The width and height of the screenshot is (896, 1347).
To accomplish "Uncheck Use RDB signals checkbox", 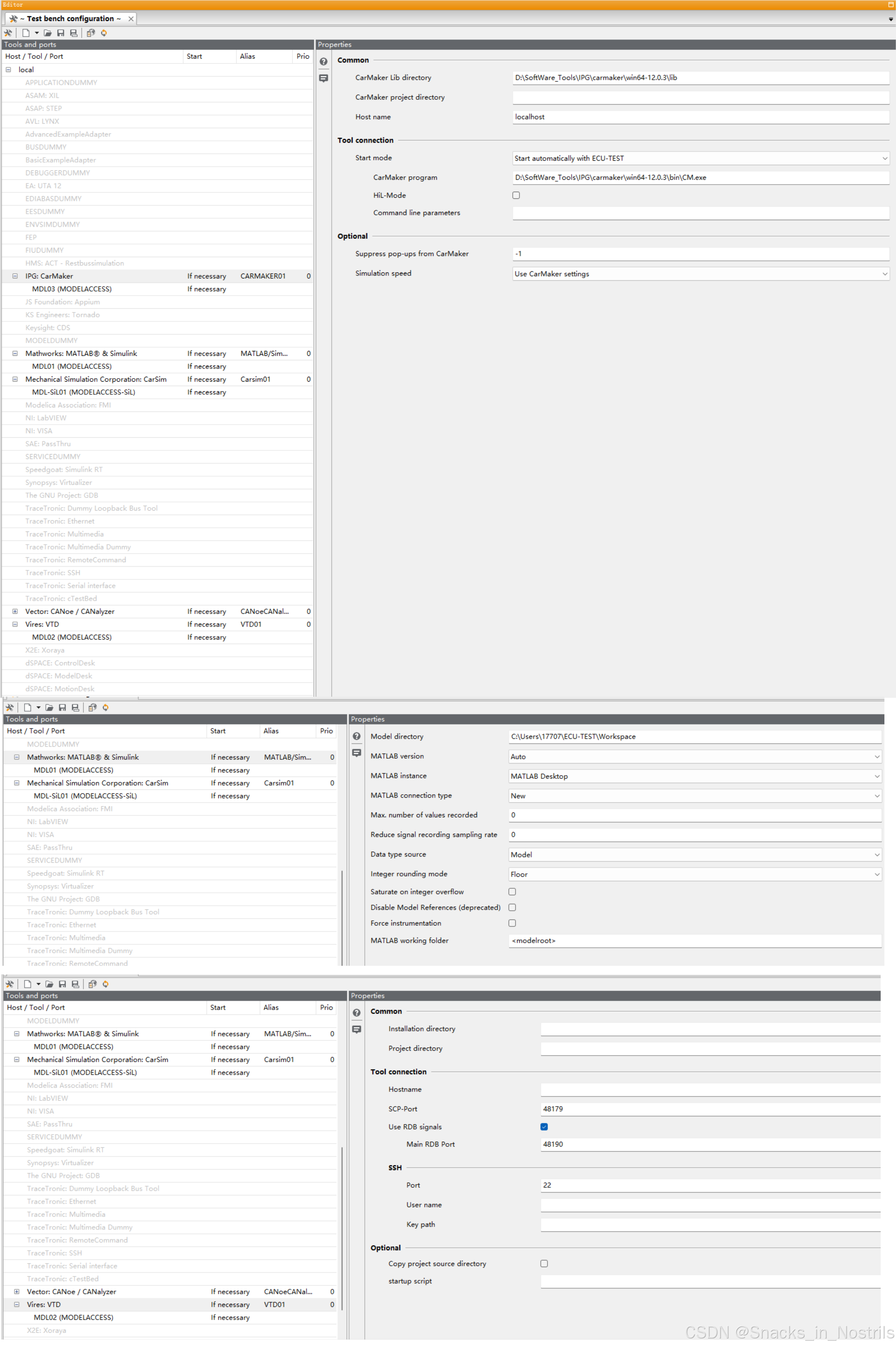I will point(544,1127).
